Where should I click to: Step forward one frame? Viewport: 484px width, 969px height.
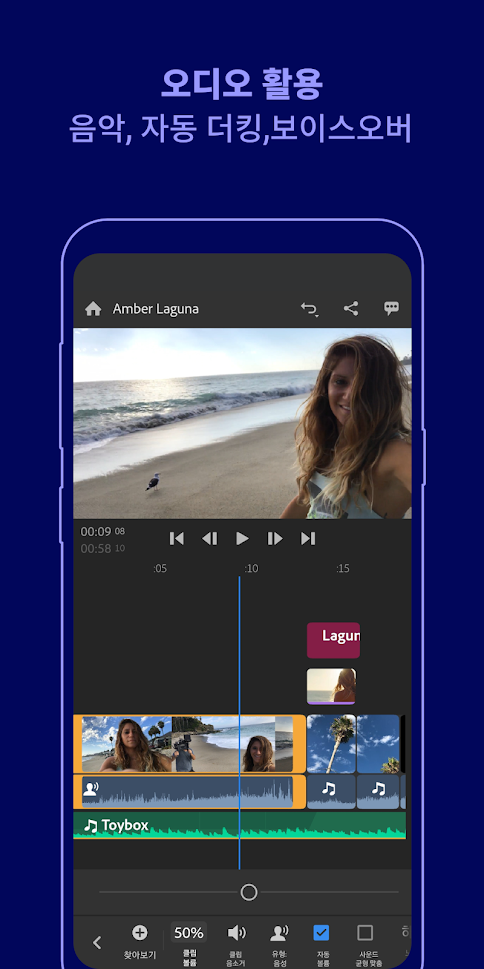[275, 538]
